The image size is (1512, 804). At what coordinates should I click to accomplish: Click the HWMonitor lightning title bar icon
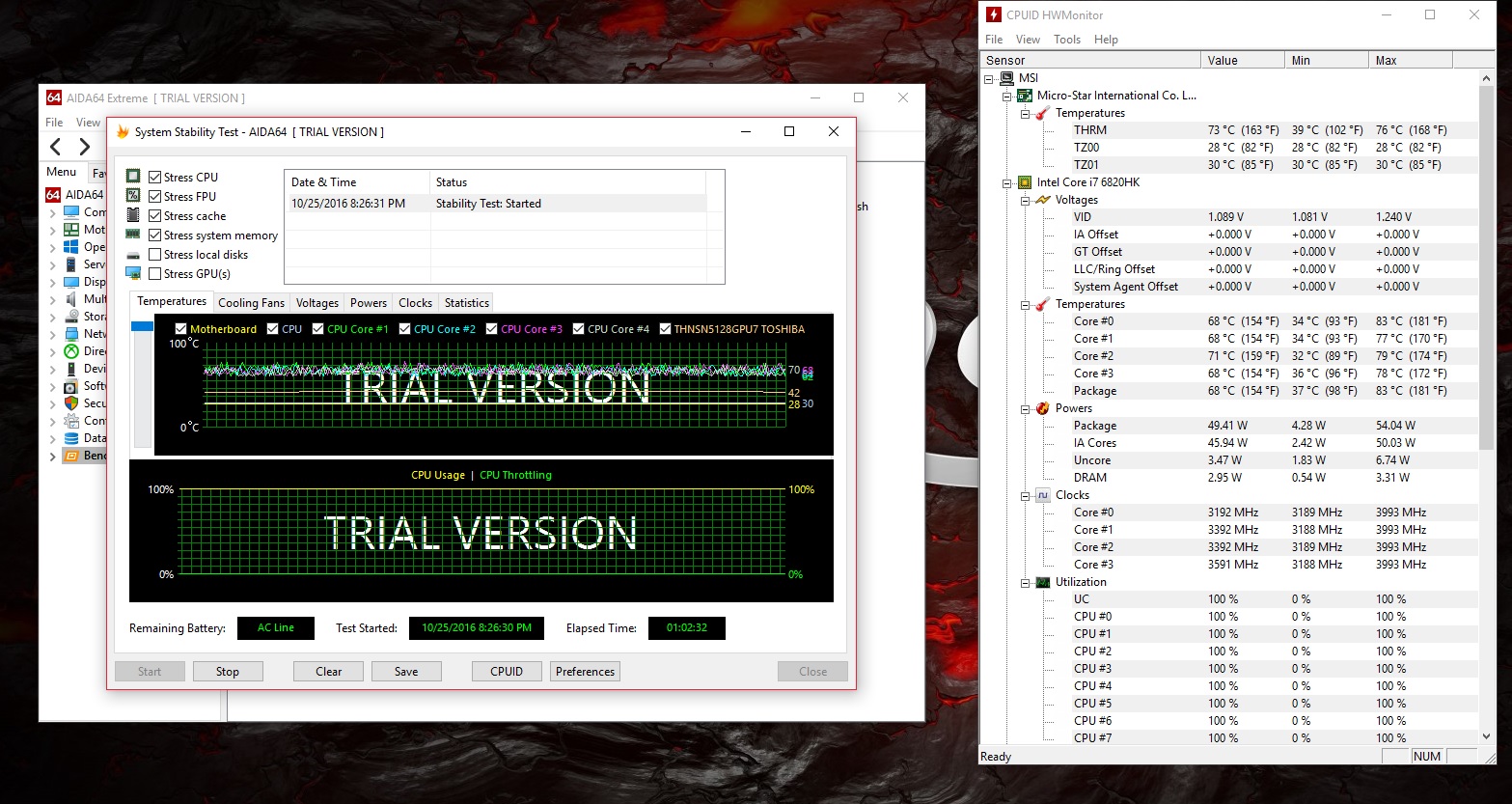(994, 14)
